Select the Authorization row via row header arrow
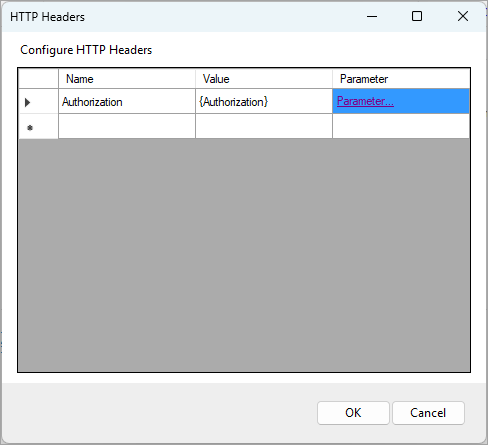The width and height of the screenshot is (488, 445). click(38, 101)
